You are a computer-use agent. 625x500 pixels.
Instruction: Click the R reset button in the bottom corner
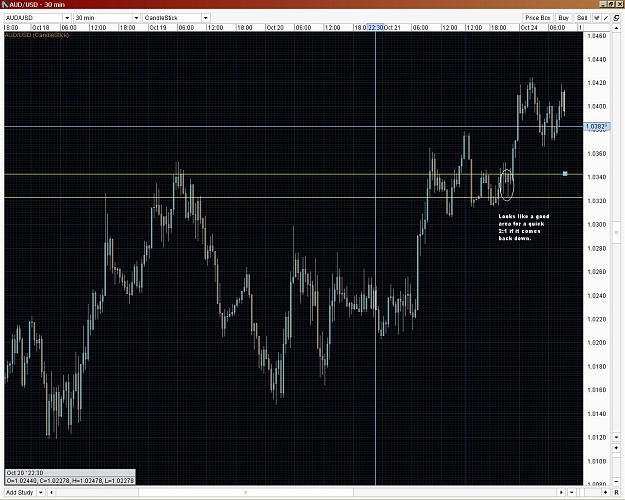pos(616,493)
